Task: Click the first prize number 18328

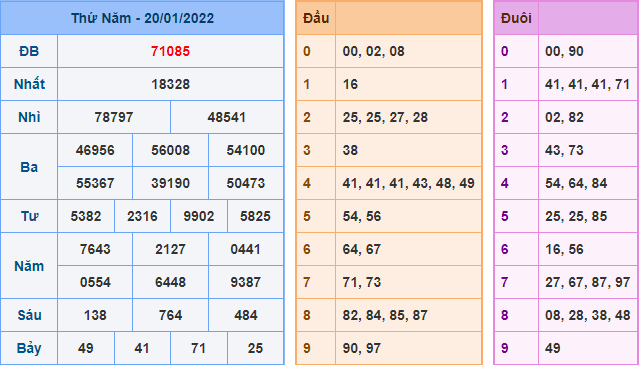Action: pos(170,85)
